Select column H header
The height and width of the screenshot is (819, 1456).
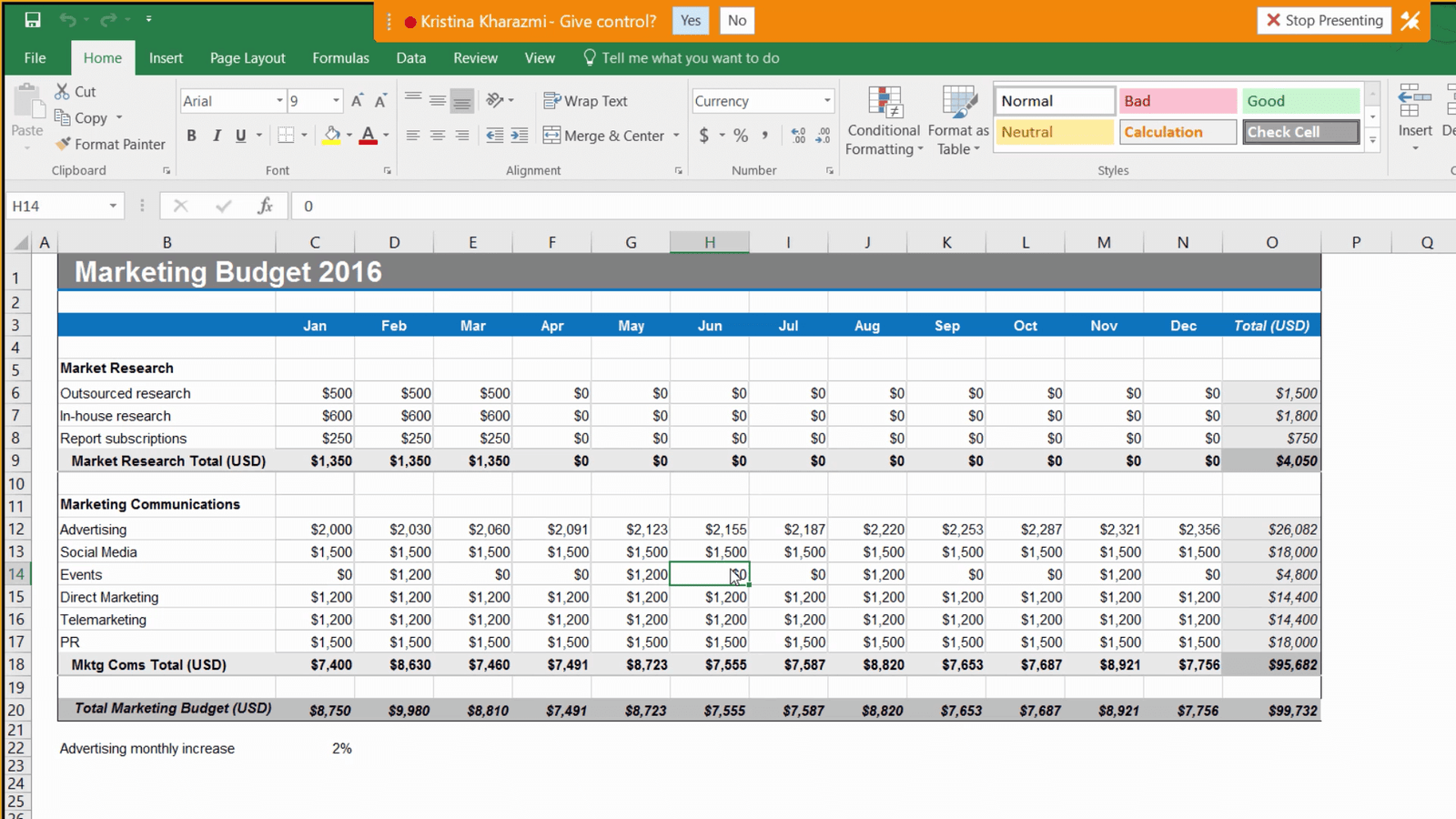pos(710,242)
